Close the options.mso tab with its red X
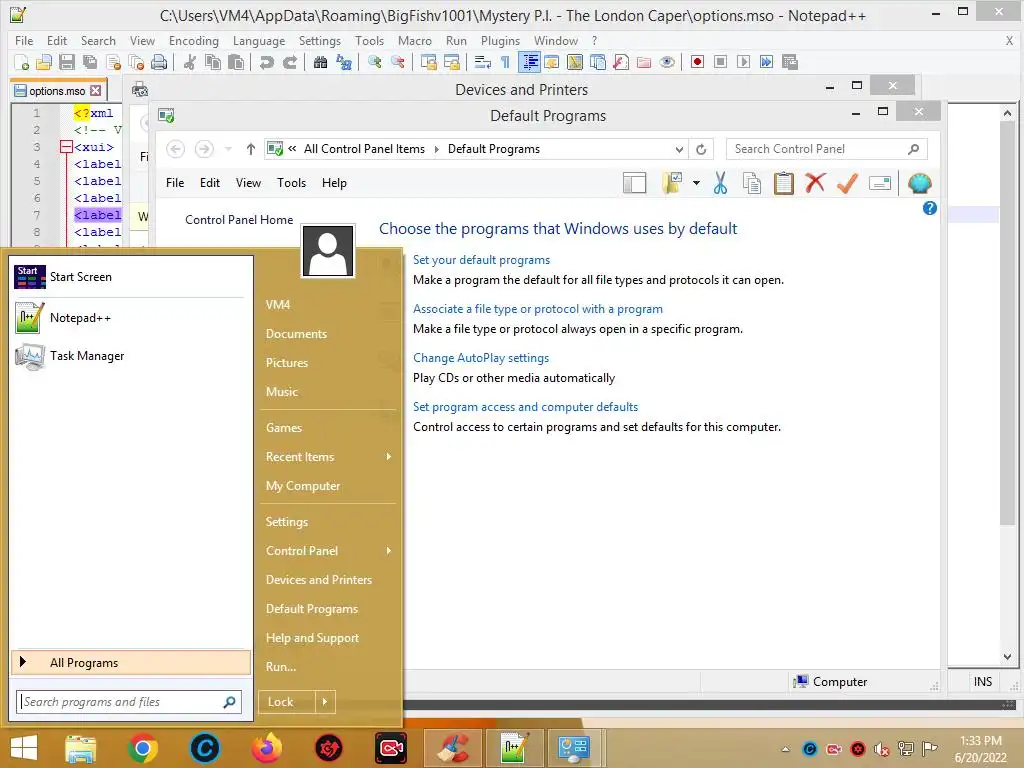The image size is (1024, 768). pos(96,91)
